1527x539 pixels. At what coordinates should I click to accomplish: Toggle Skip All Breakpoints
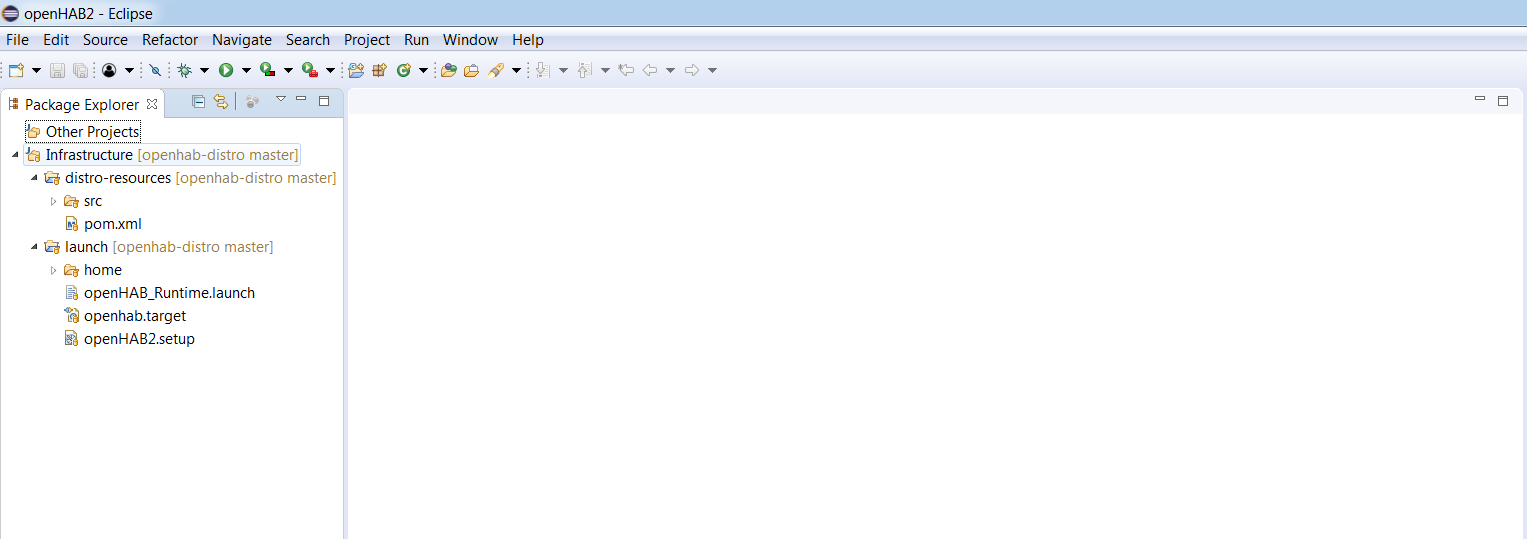pos(155,70)
